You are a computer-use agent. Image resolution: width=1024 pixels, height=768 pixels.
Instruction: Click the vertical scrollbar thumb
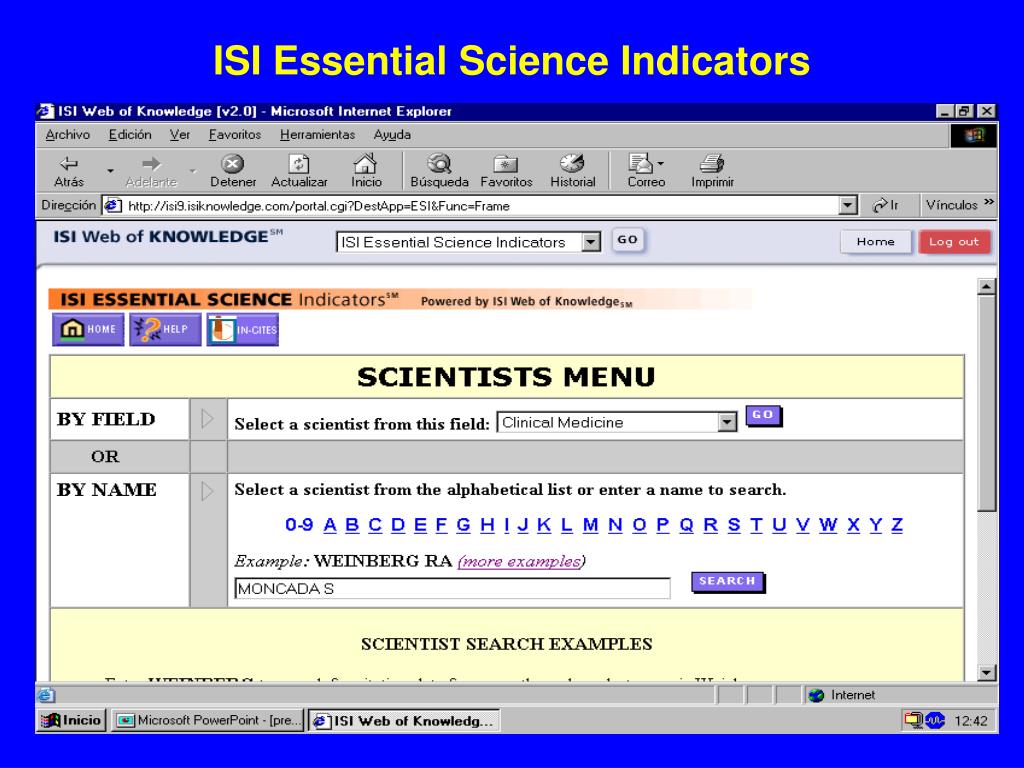[x=986, y=402]
